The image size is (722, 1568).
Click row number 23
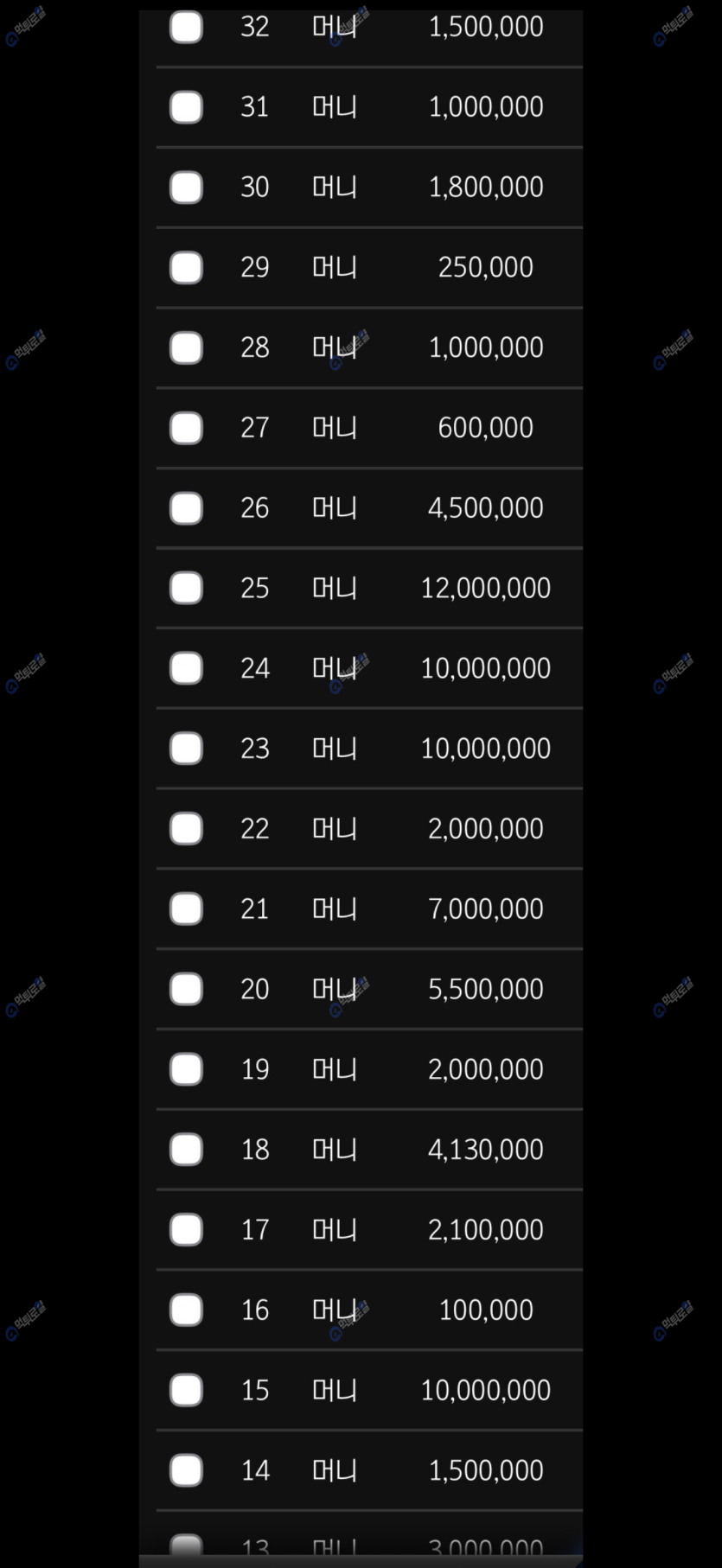coord(254,749)
